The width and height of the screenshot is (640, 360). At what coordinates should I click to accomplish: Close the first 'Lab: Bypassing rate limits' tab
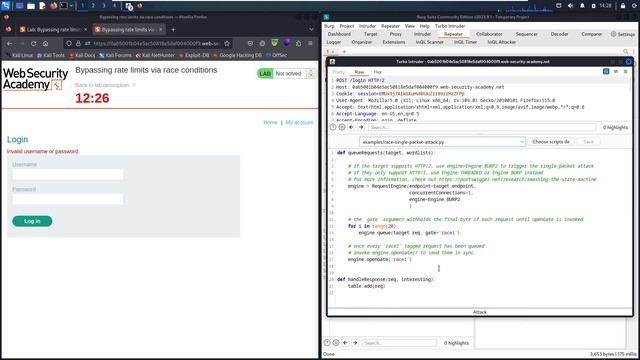(85, 29)
